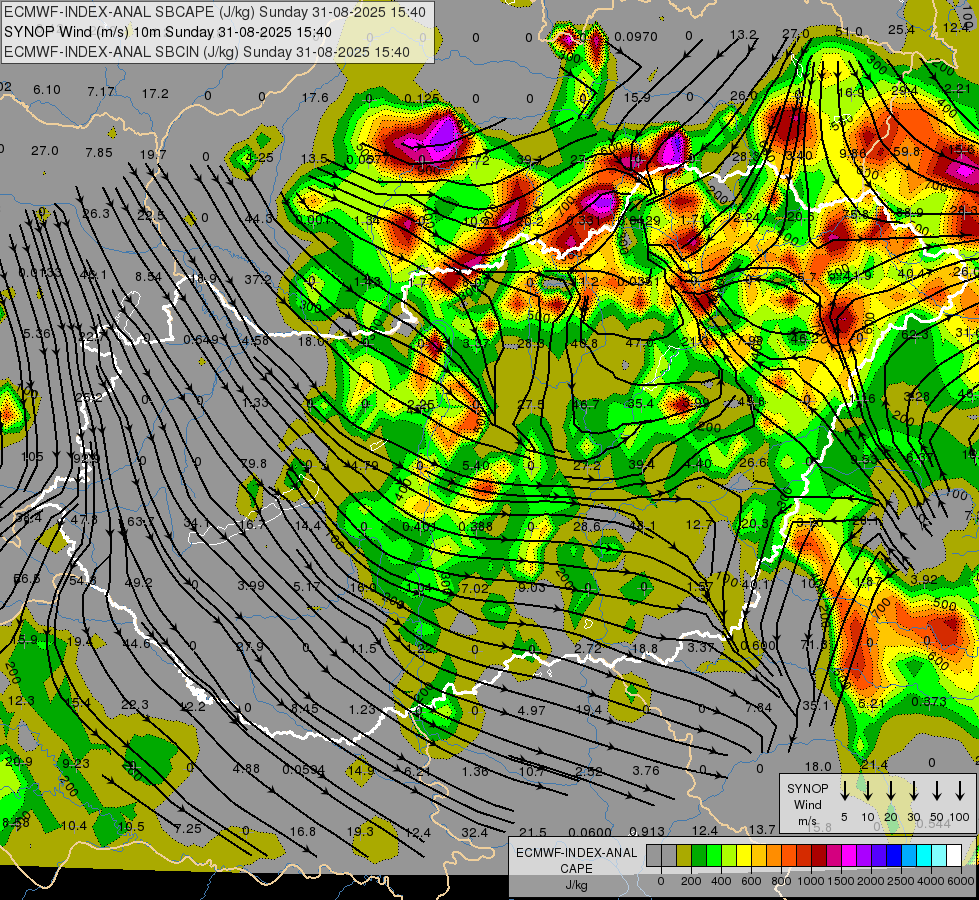Click the map value '16.8'
This screenshot has height=900, width=979.
(303, 832)
